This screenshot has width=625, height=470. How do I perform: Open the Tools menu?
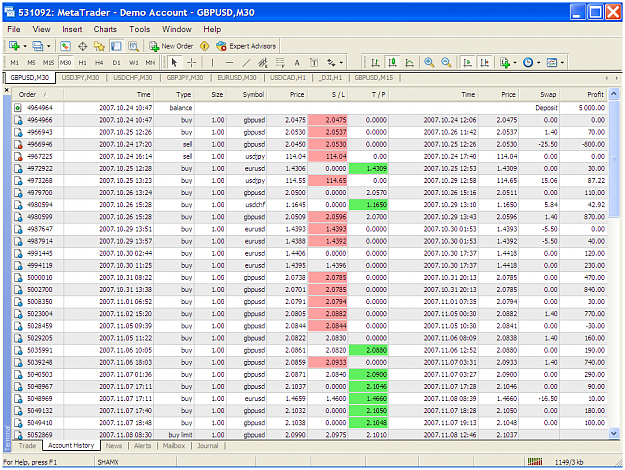click(140, 29)
